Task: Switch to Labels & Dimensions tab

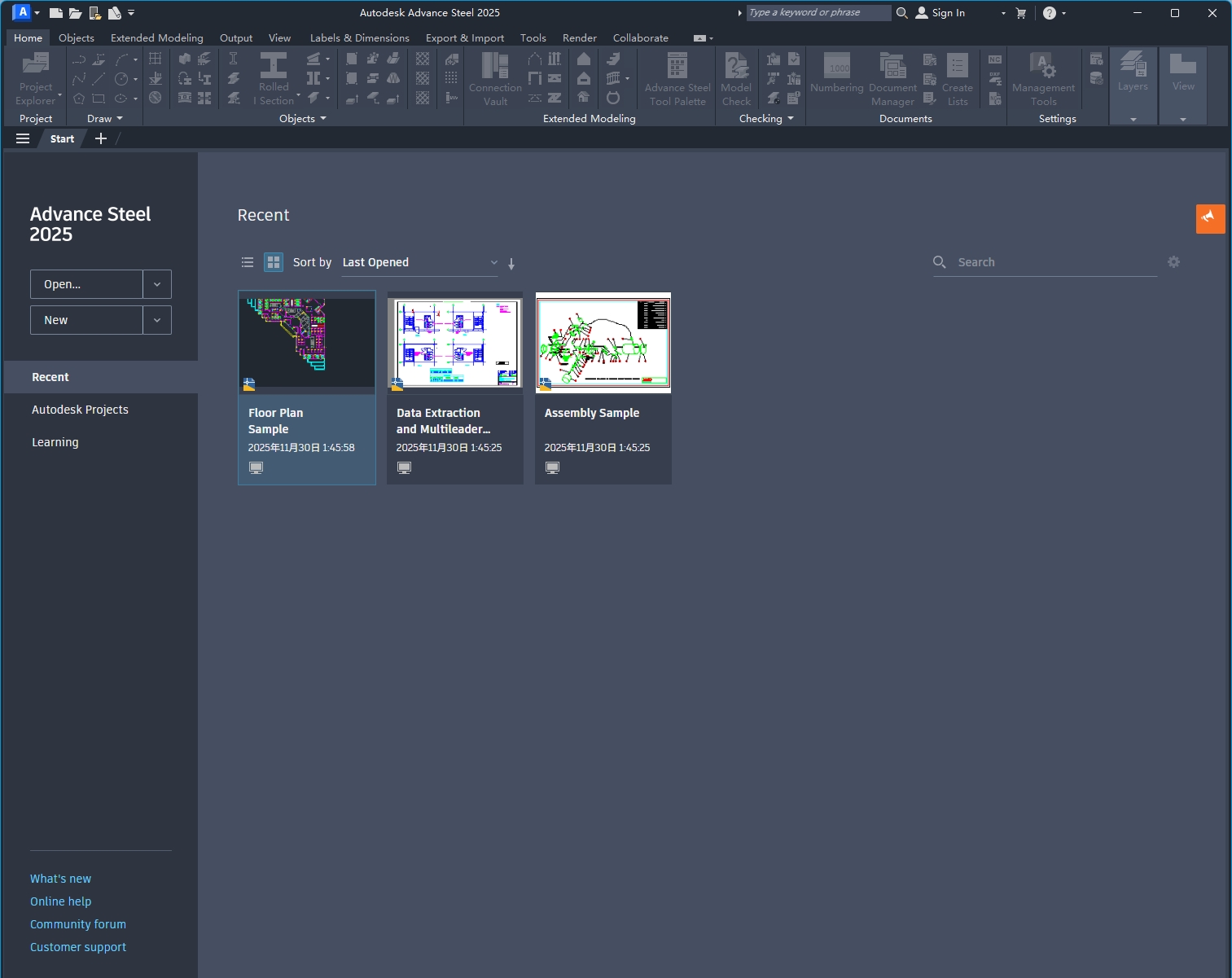Action: [x=359, y=38]
